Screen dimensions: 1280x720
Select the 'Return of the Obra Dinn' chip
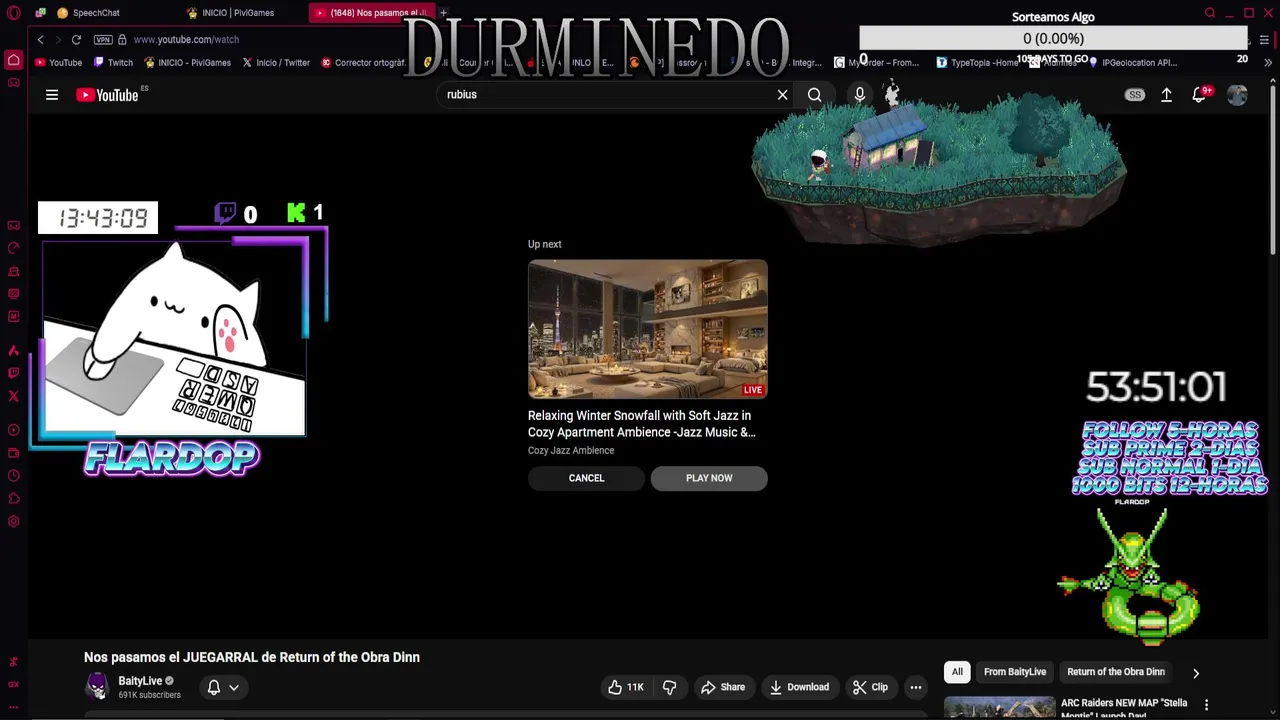point(1116,672)
